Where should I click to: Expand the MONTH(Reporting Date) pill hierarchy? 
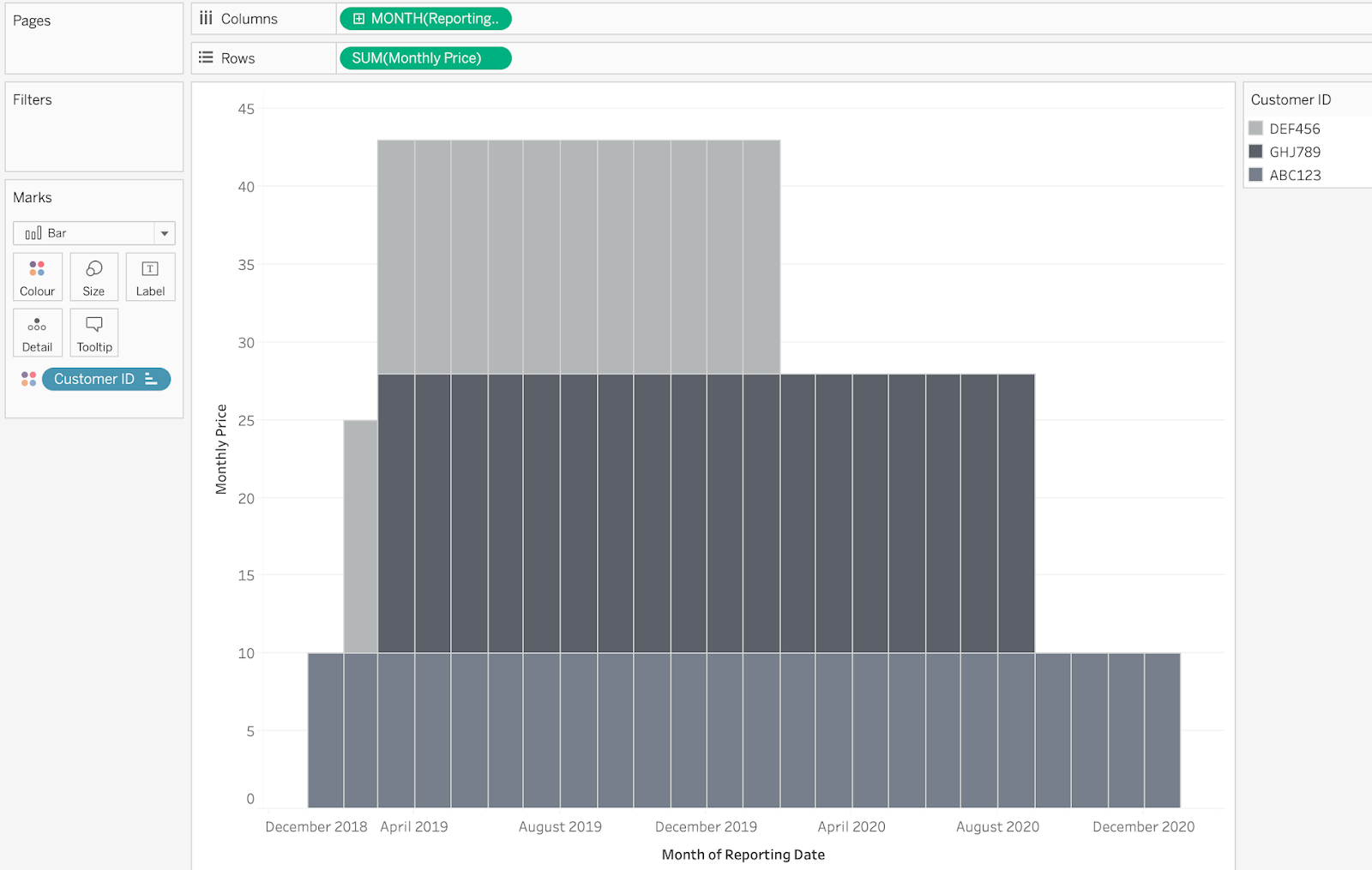coord(359,17)
